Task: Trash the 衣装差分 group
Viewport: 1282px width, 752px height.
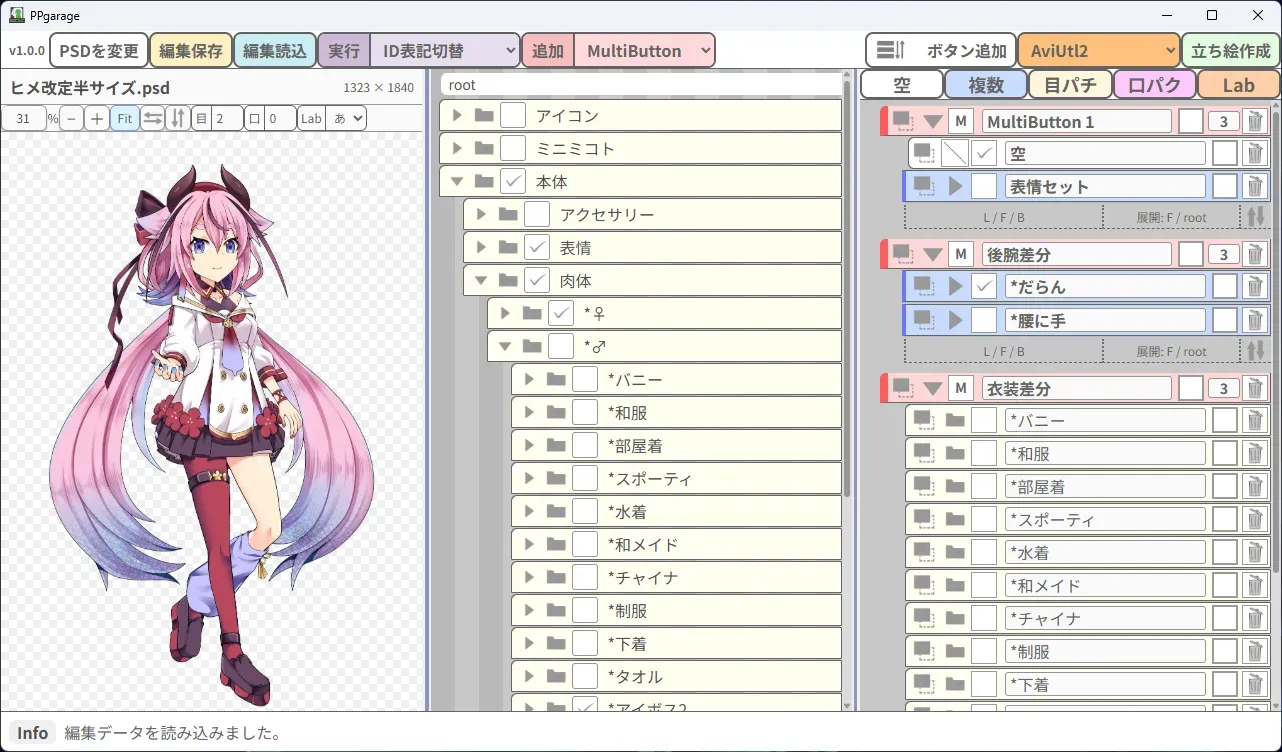Action: pos(1254,388)
